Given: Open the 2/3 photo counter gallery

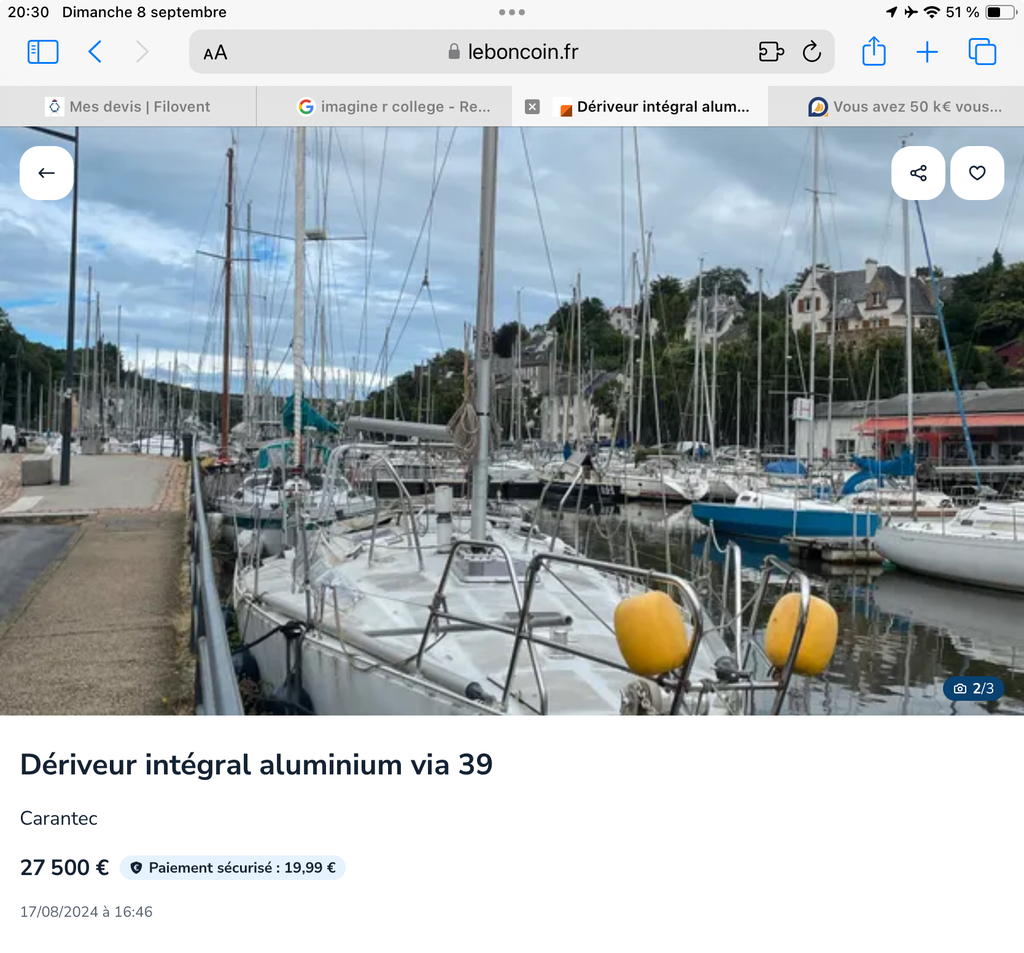Looking at the screenshot, I should coord(974,688).
